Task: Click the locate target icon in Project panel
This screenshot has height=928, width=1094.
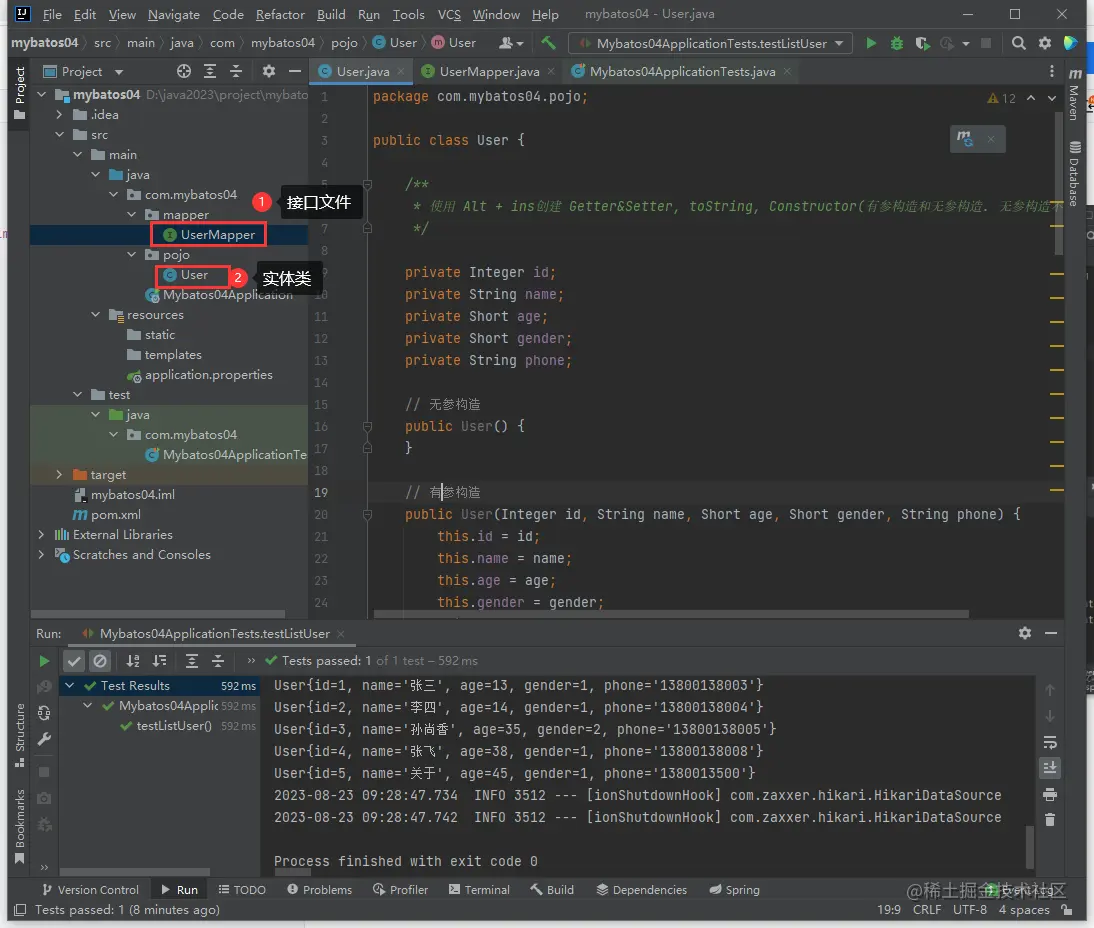Action: point(184,72)
